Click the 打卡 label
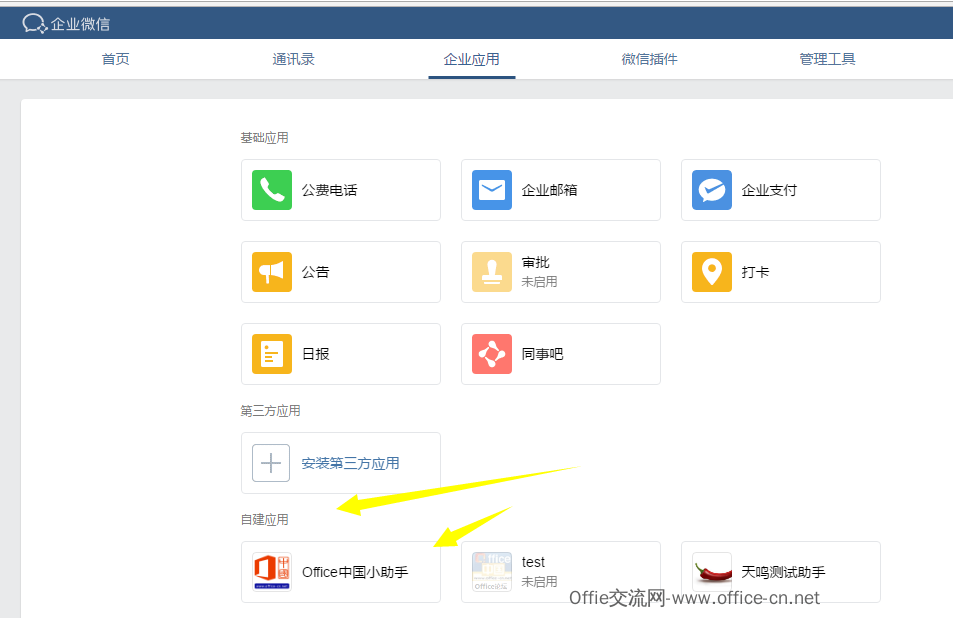 (x=755, y=272)
